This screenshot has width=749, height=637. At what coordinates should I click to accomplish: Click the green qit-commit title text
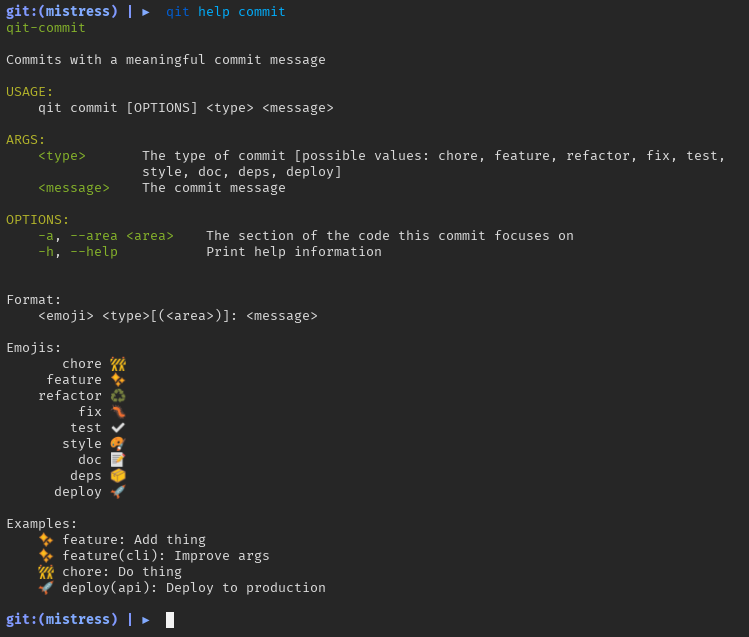[46, 28]
